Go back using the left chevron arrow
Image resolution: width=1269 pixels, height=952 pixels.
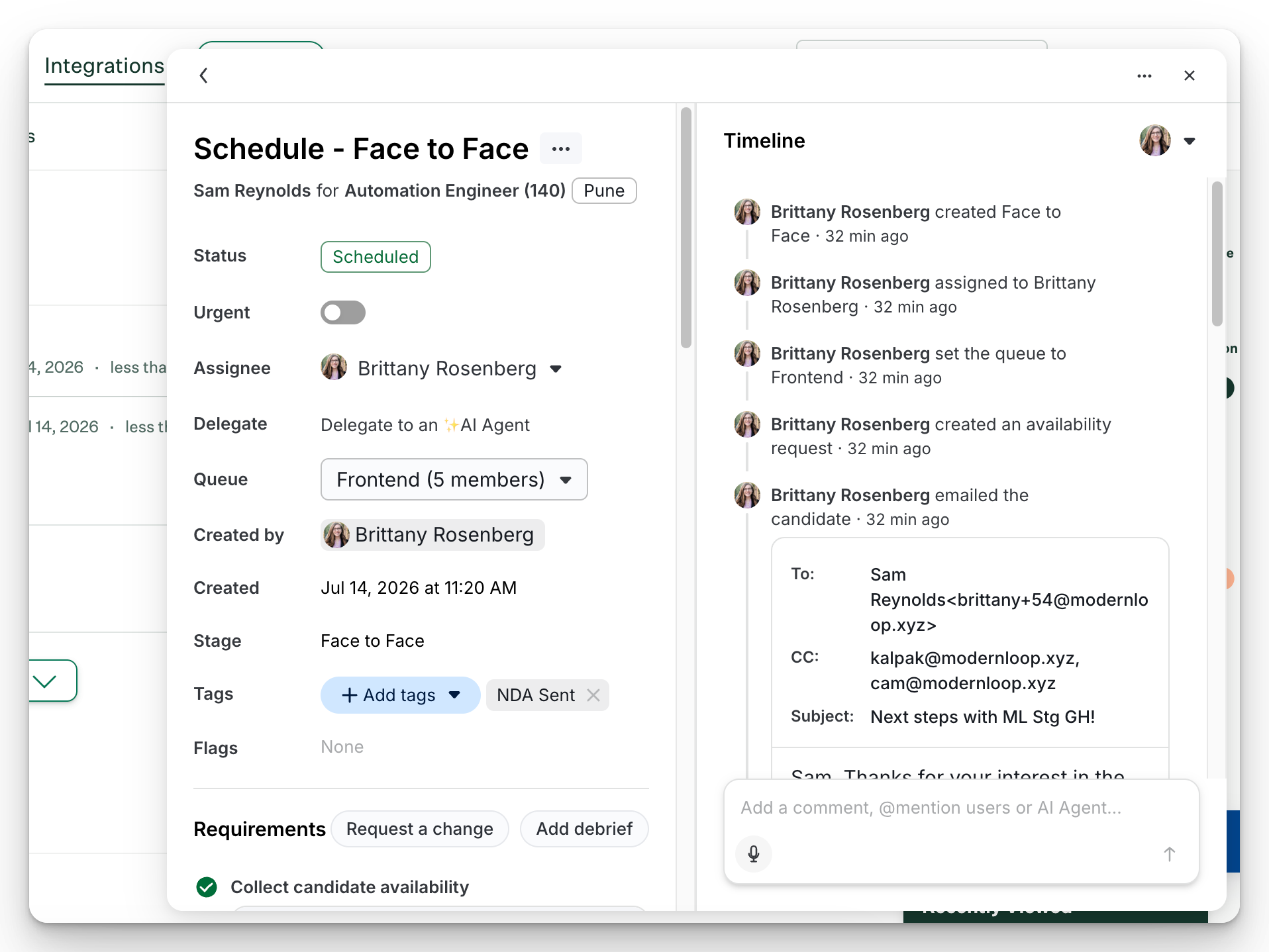pyautogui.click(x=204, y=75)
